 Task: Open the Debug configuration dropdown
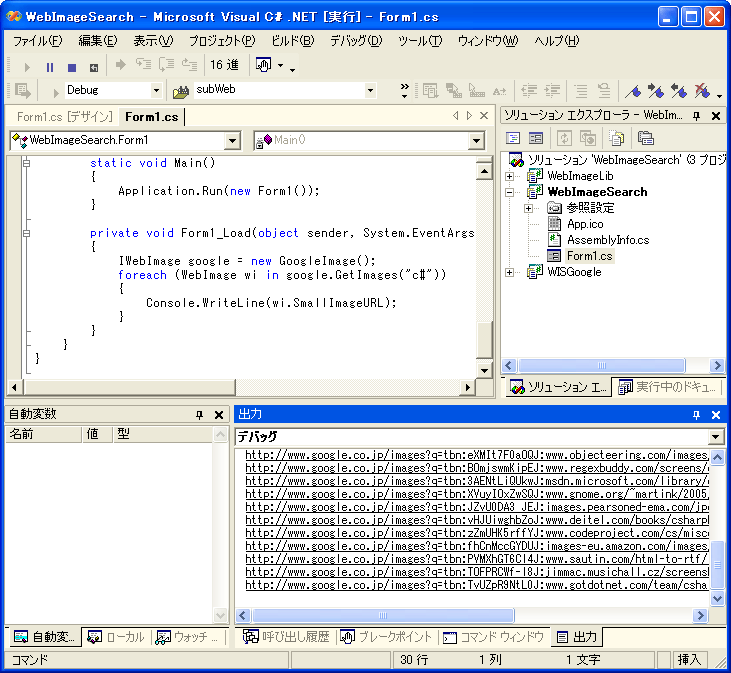(157, 90)
